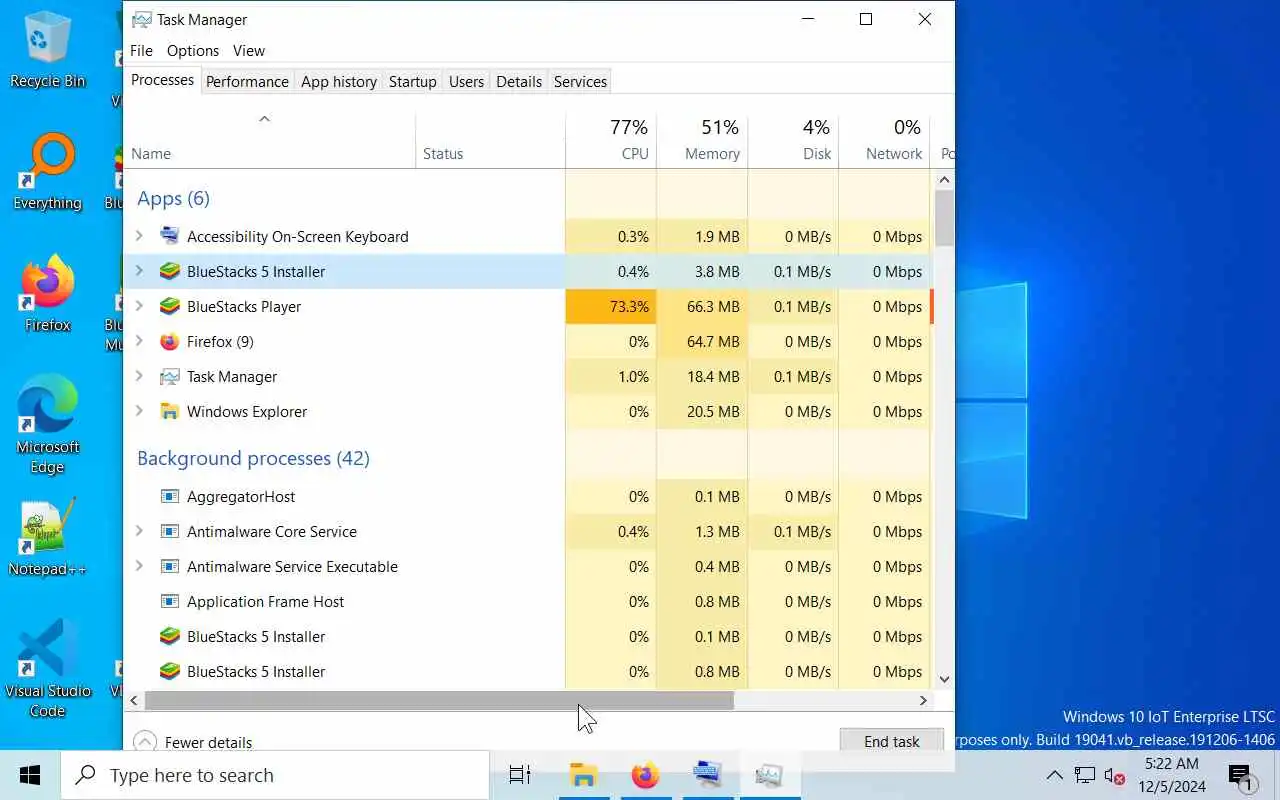Open the notification center icon
The width and height of the screenshot is (1280, 800).
pos(1241,775)
